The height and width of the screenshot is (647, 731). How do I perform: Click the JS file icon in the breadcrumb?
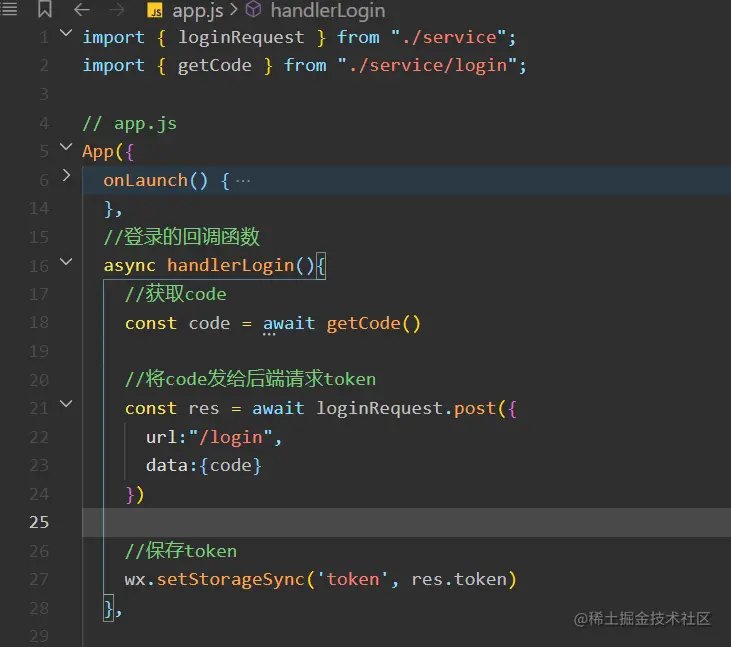pyautogui.click(x=155, y=10)
